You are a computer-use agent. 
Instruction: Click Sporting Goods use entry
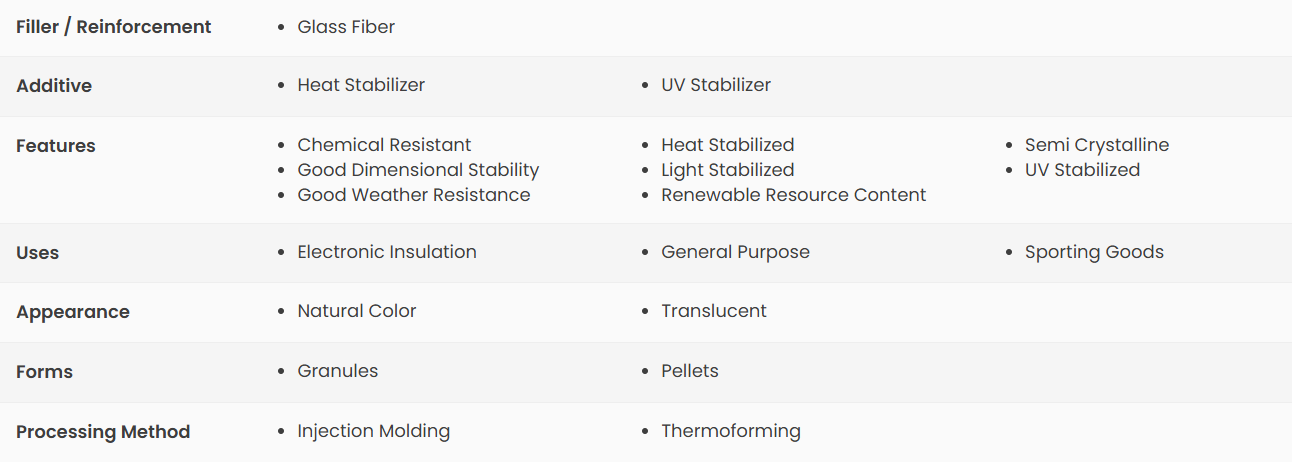(x=1094, y=252)
